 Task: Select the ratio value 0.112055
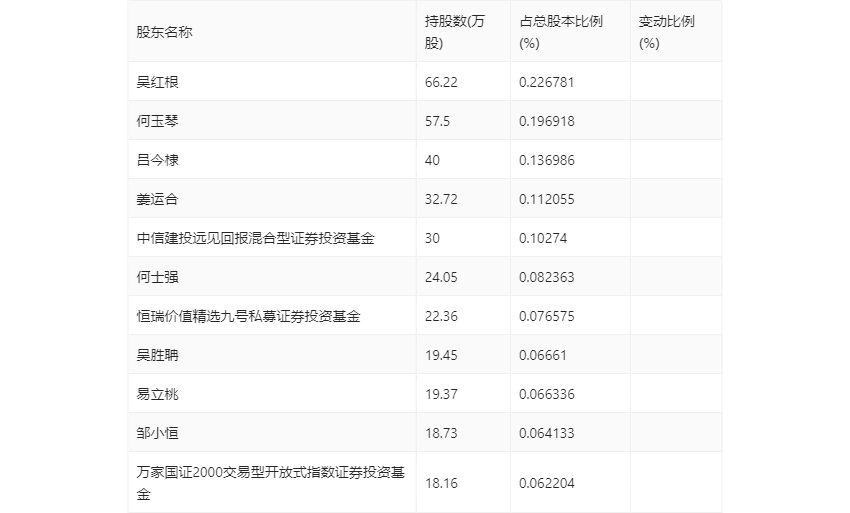tap(546, 199)
